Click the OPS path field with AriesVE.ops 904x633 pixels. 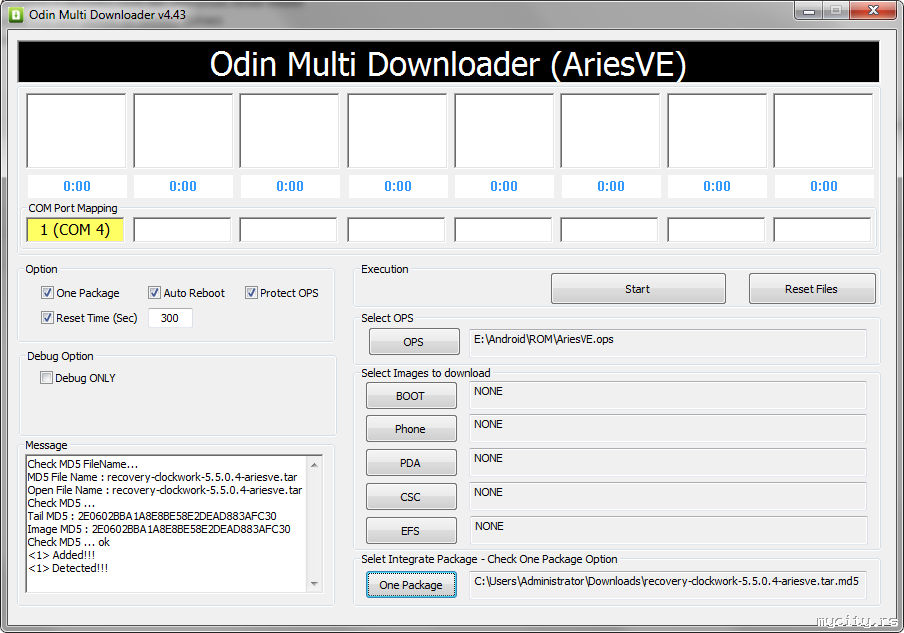(668, 343)
